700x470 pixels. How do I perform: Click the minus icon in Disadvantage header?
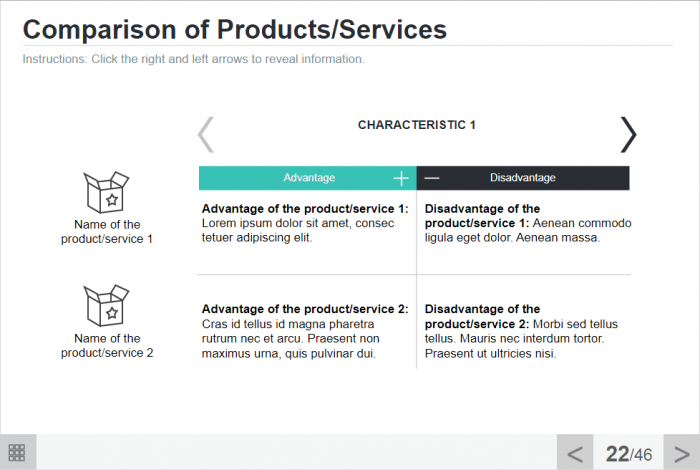432,178
